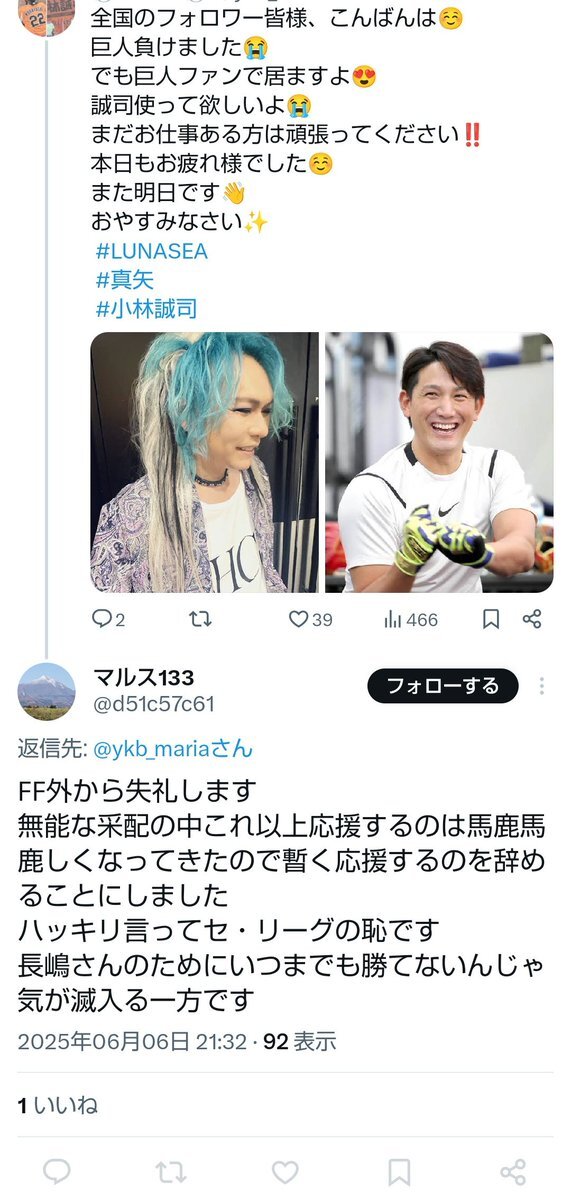
Task: Open the #真矢 hashtag
Action: pos(125,281)
